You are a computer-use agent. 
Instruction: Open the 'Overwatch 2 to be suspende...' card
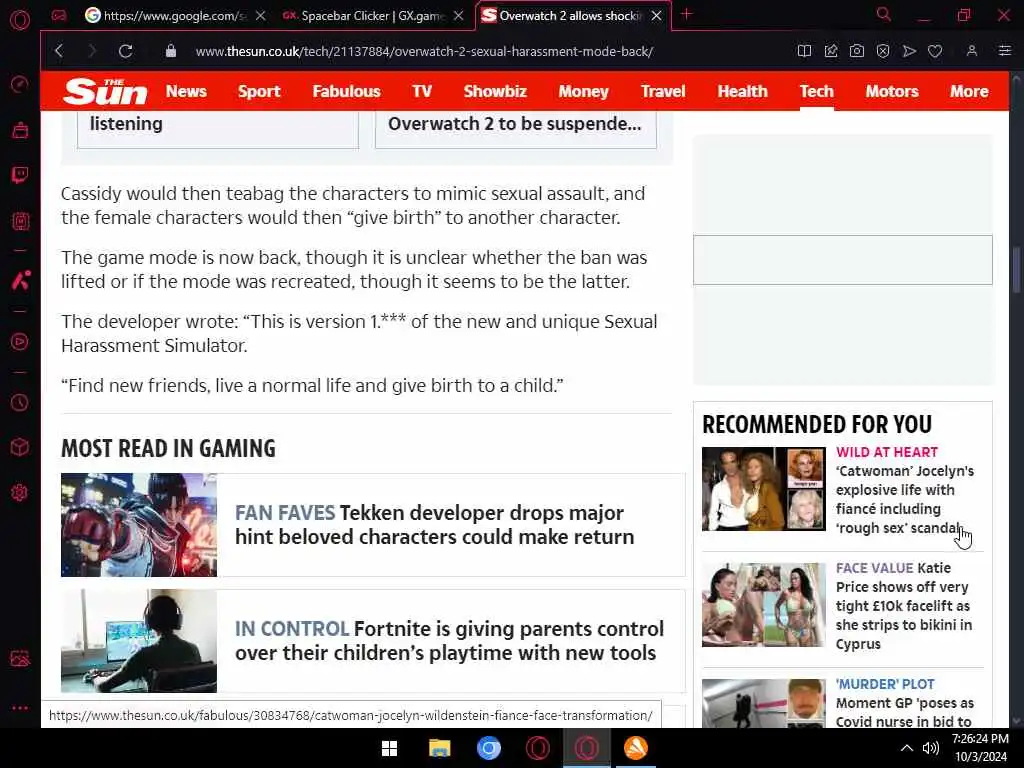click(515, 129)
